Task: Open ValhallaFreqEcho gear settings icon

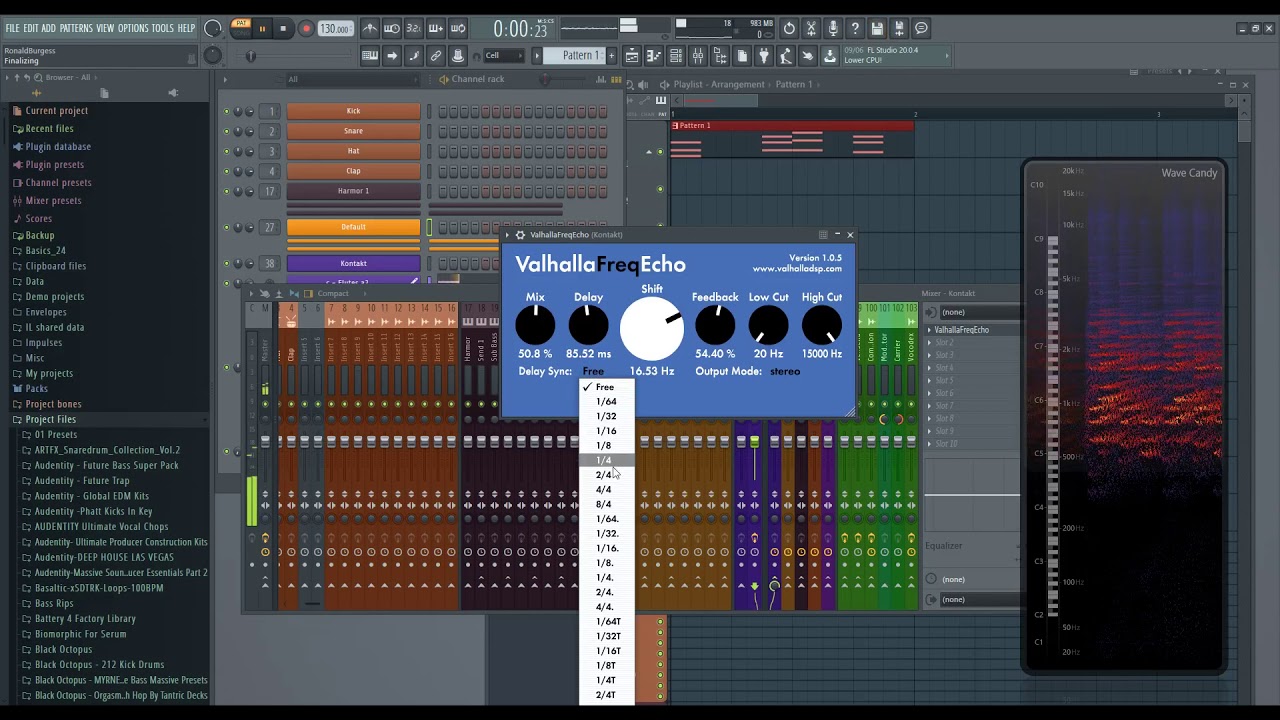Action: pos(520,235)
